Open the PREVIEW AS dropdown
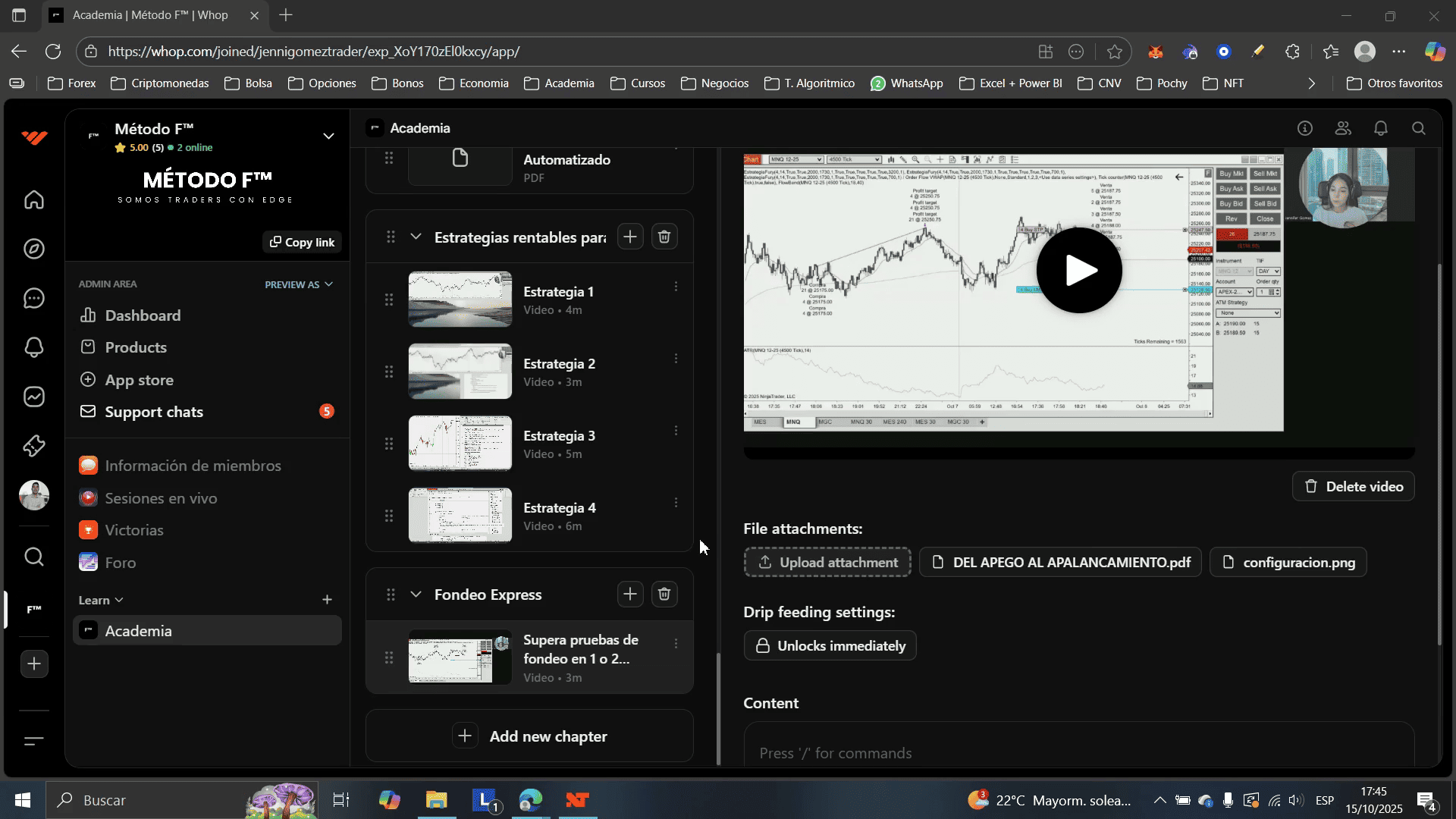Viewport: 1456px width, 819px height. (299, 284)
